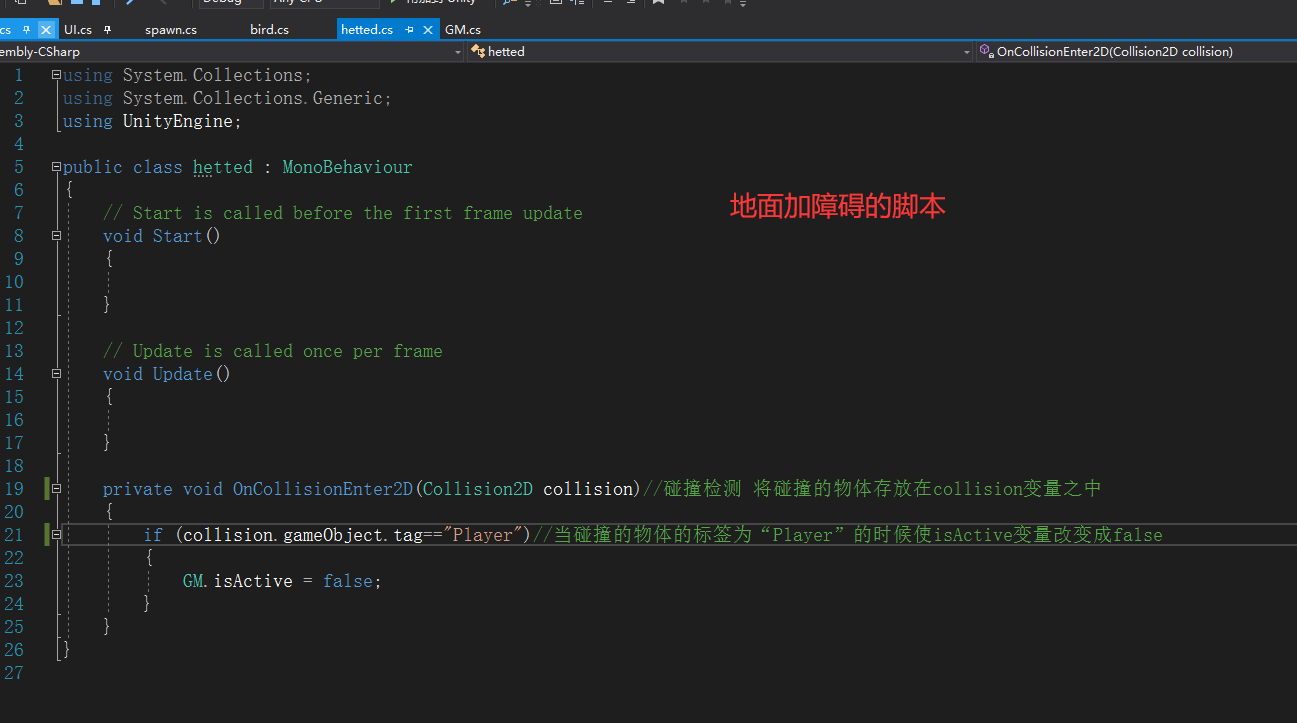Pin the partially visible first .cs tab

[x=27, y=30]
